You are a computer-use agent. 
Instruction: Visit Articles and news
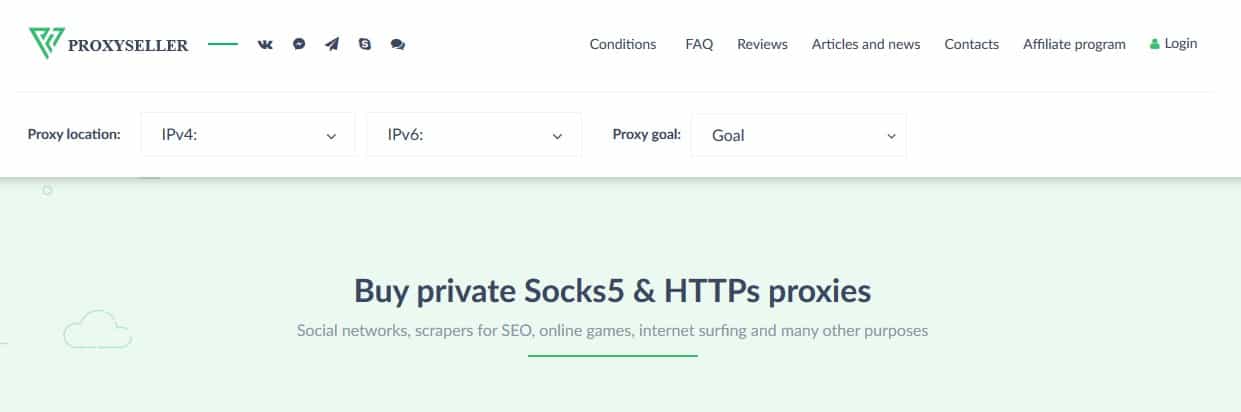(866, 44)
